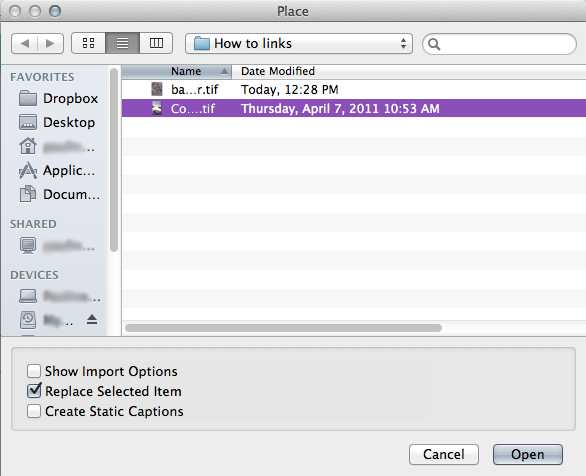Switch to list view mode
The height and width of the screenshot is (476, 586).
[123, 43]
